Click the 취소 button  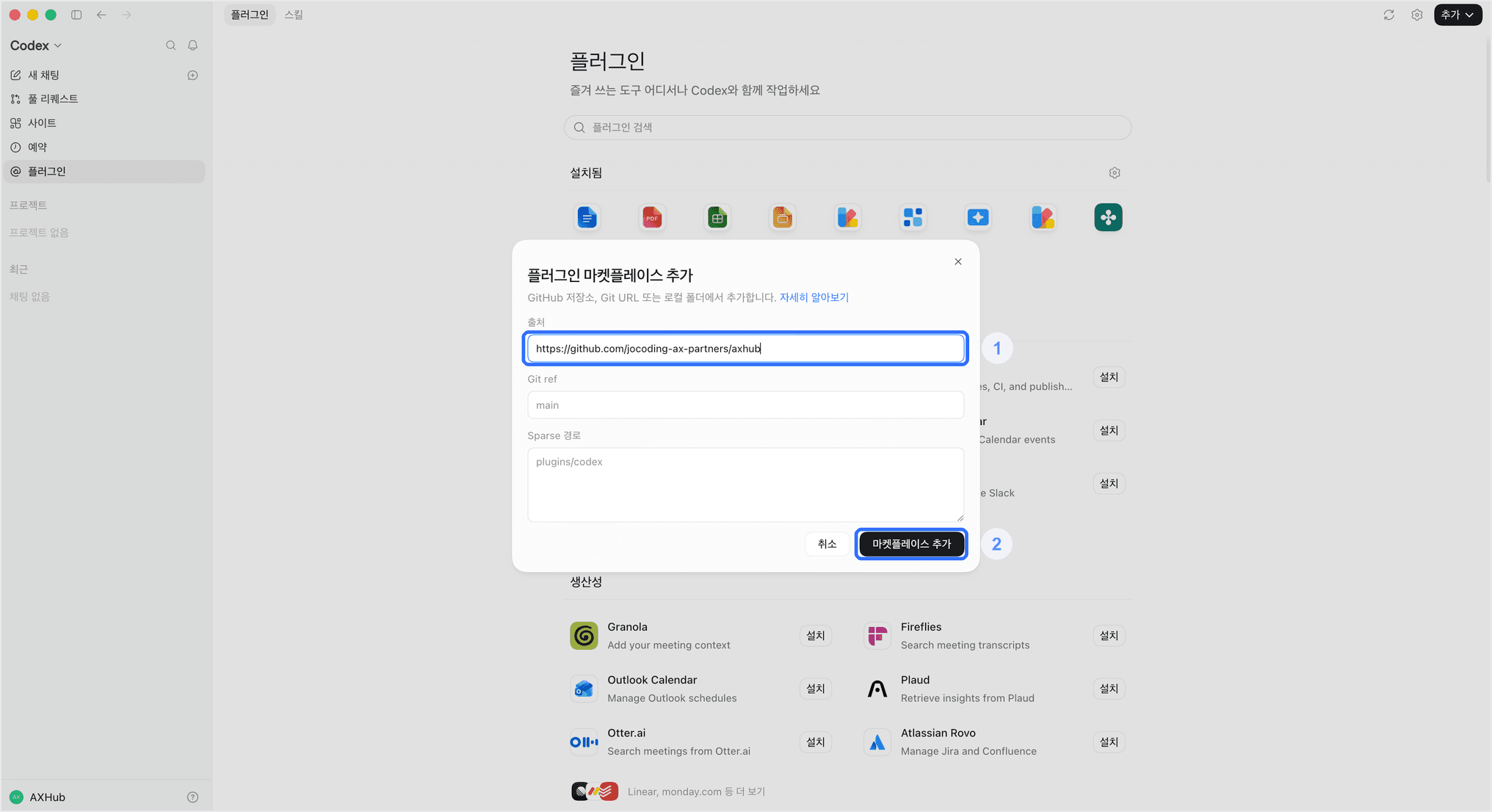pos(827,544)
